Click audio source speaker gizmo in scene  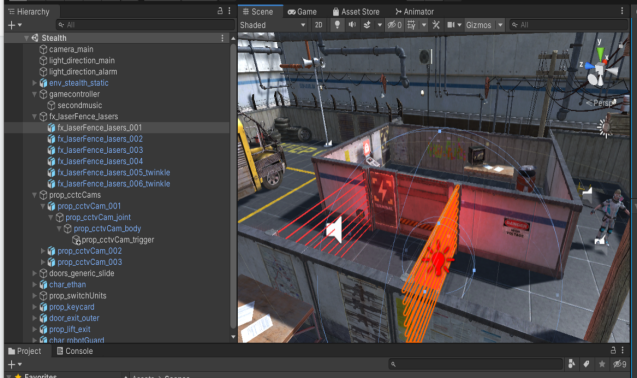(334, 230)
